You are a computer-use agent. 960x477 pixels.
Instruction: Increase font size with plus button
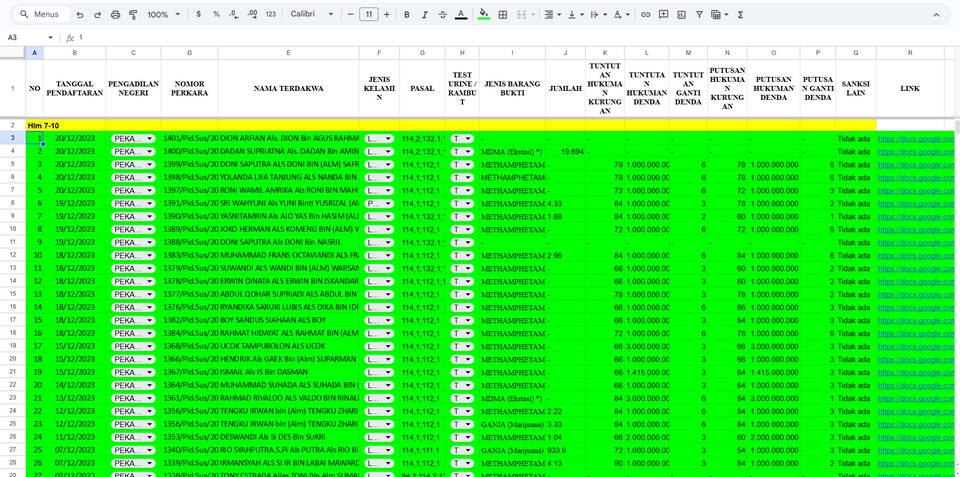(386, 14)
